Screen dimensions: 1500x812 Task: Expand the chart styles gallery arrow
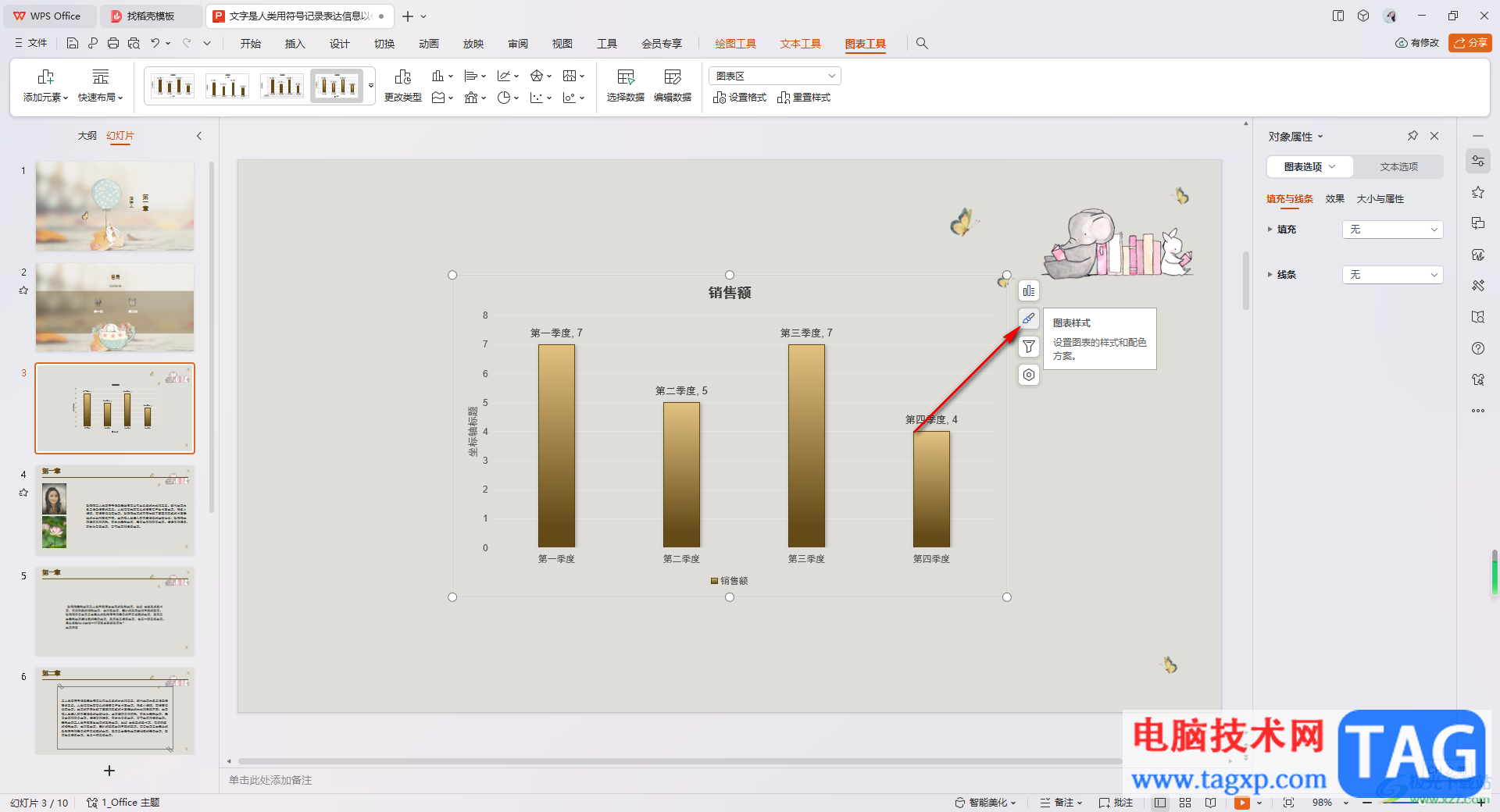[x=371, y=85]
